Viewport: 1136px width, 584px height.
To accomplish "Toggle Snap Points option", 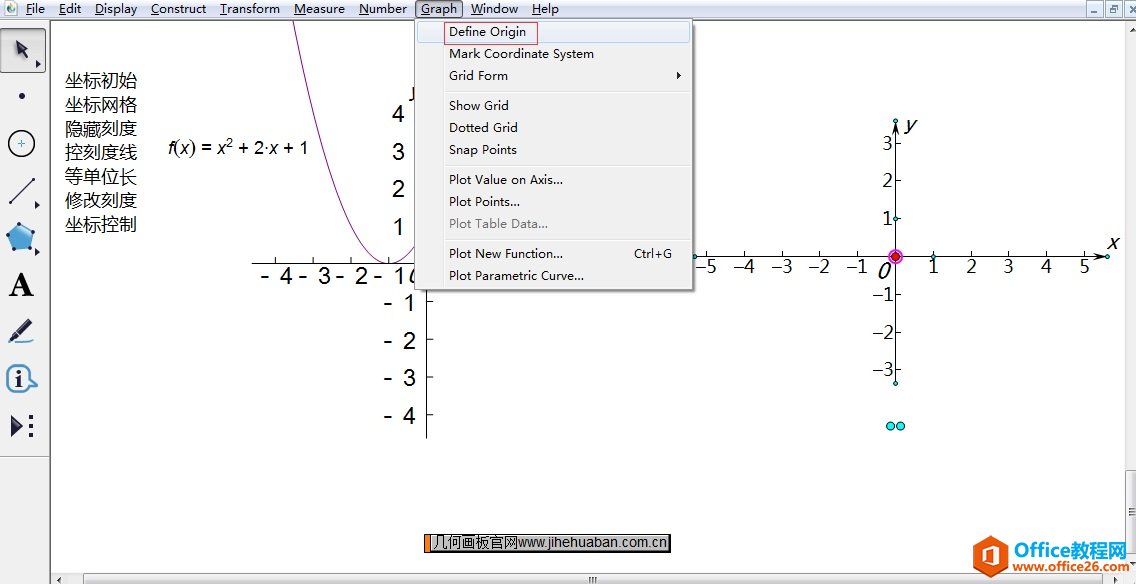I will pos(554,150).
